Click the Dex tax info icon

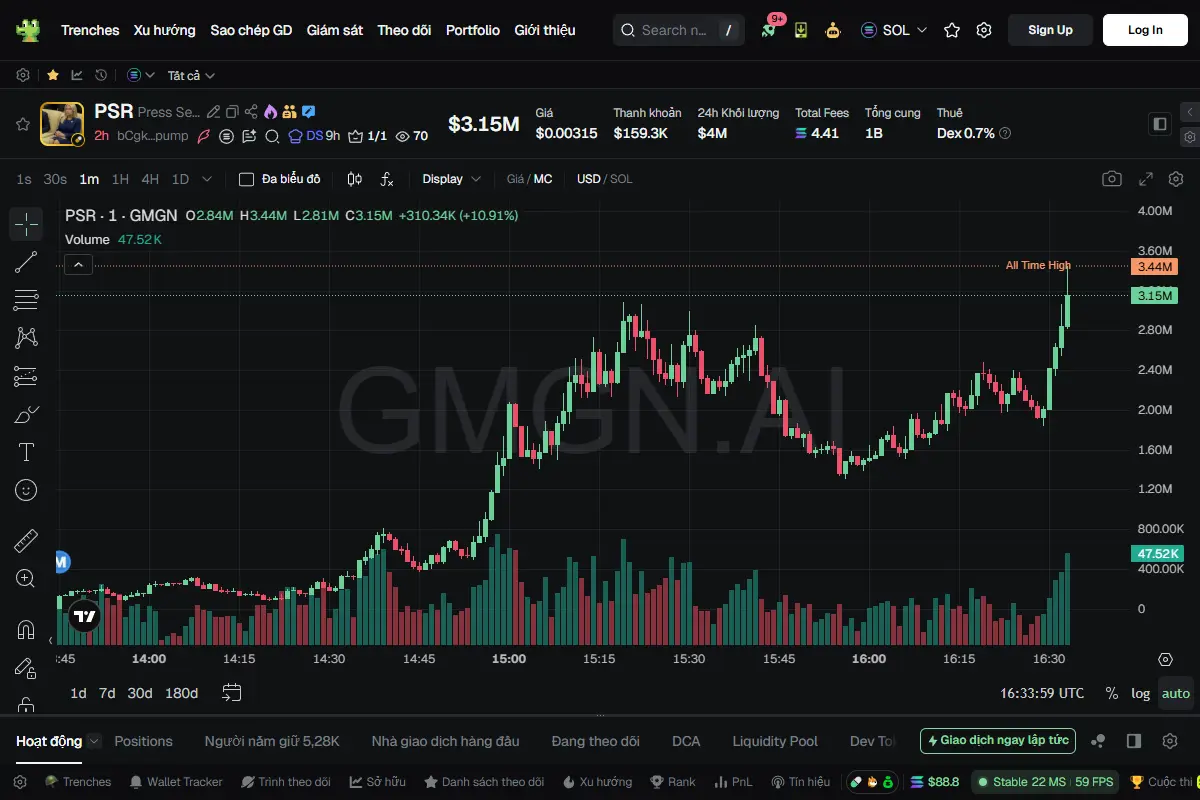[1005, 133]
